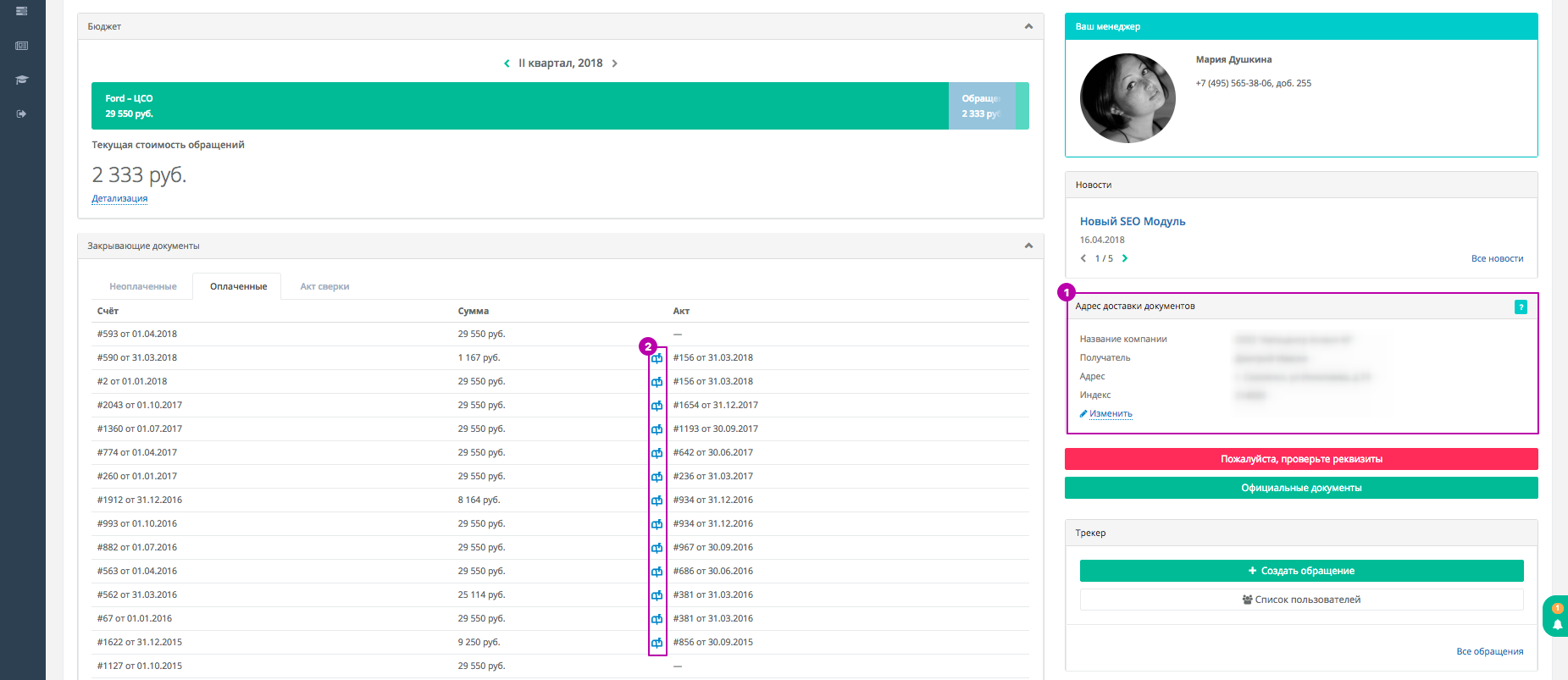Click the mailbox icon for invoice #993
Viewport: 1568px width, 680px height.
[657, 524]
